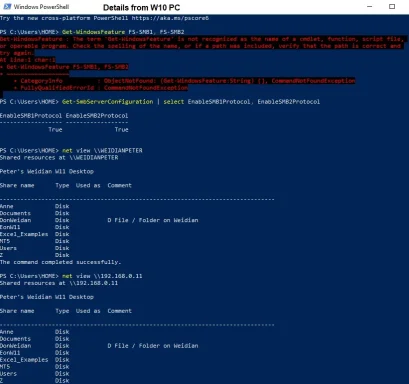The width and height of the screenshot is (409, 384).
Task: Click the 'Shared resources at \\192.168.0.11' line
Action: point(59,283)
